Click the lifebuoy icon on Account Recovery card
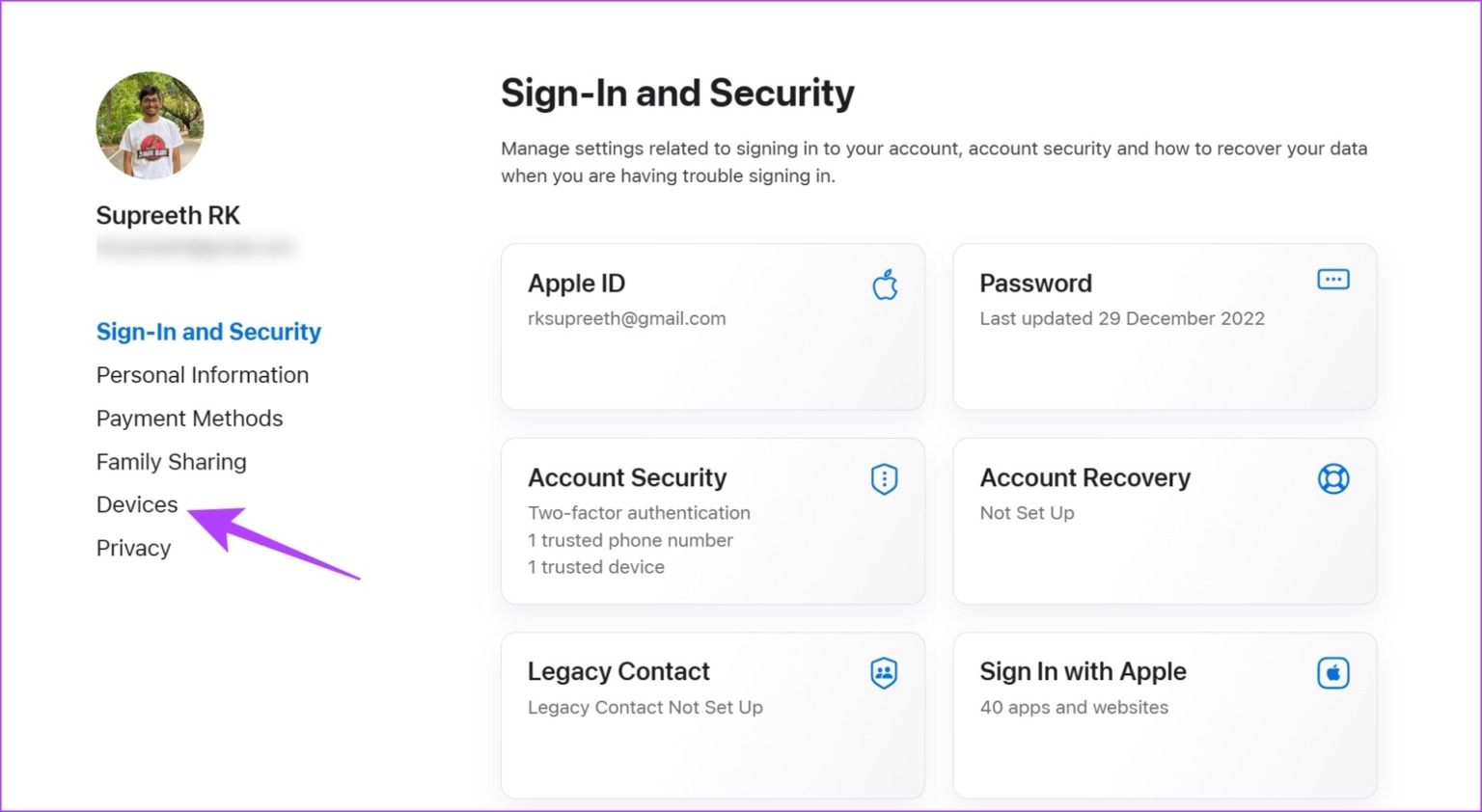Viewport: 1482px width, 812px height. 1332,478
